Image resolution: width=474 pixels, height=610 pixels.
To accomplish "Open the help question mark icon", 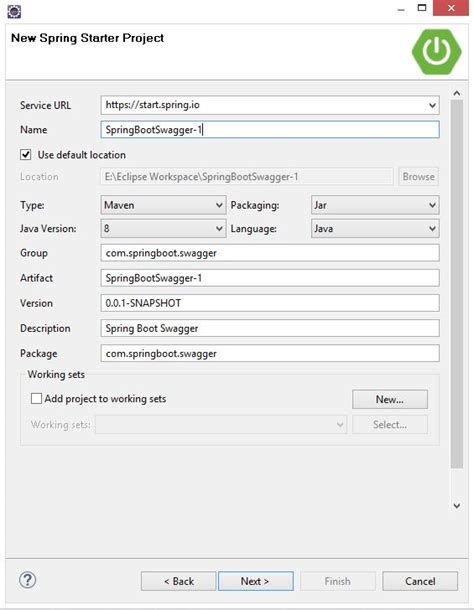I will [28, 580].
